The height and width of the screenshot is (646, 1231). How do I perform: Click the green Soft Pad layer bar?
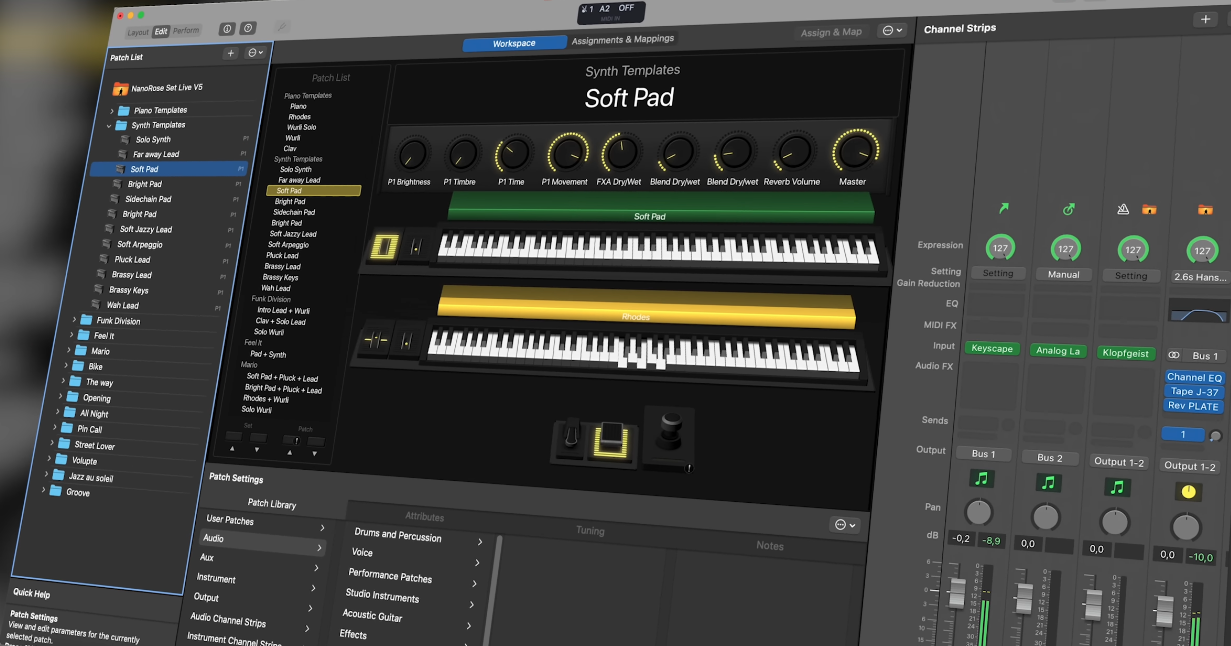[x=660, y=208]
